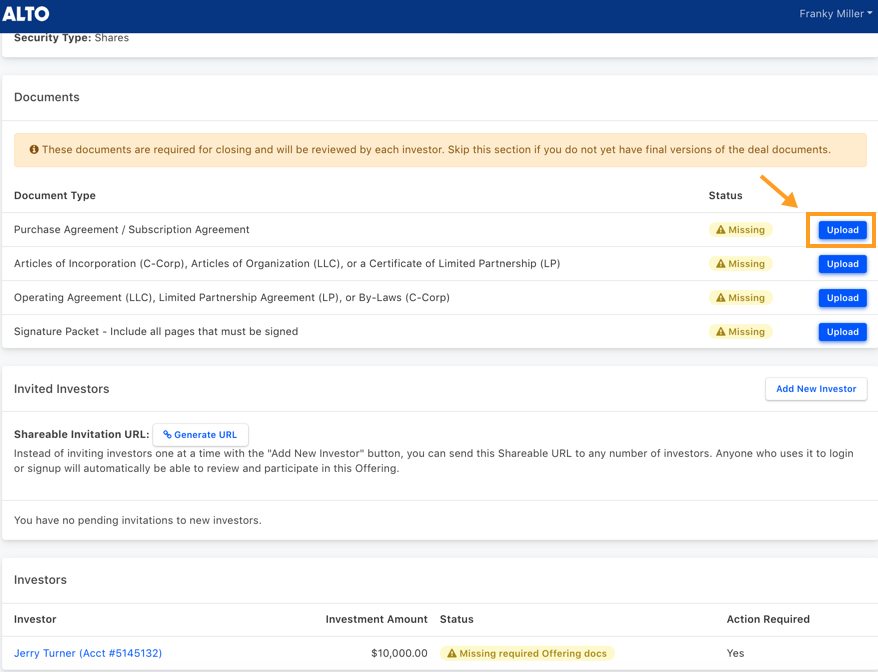Click Missing badge for Articles of Incorporation
Image resolution: width=878 pixels, height=672 pixels.
pyautogui.click(x=740, y=264)
